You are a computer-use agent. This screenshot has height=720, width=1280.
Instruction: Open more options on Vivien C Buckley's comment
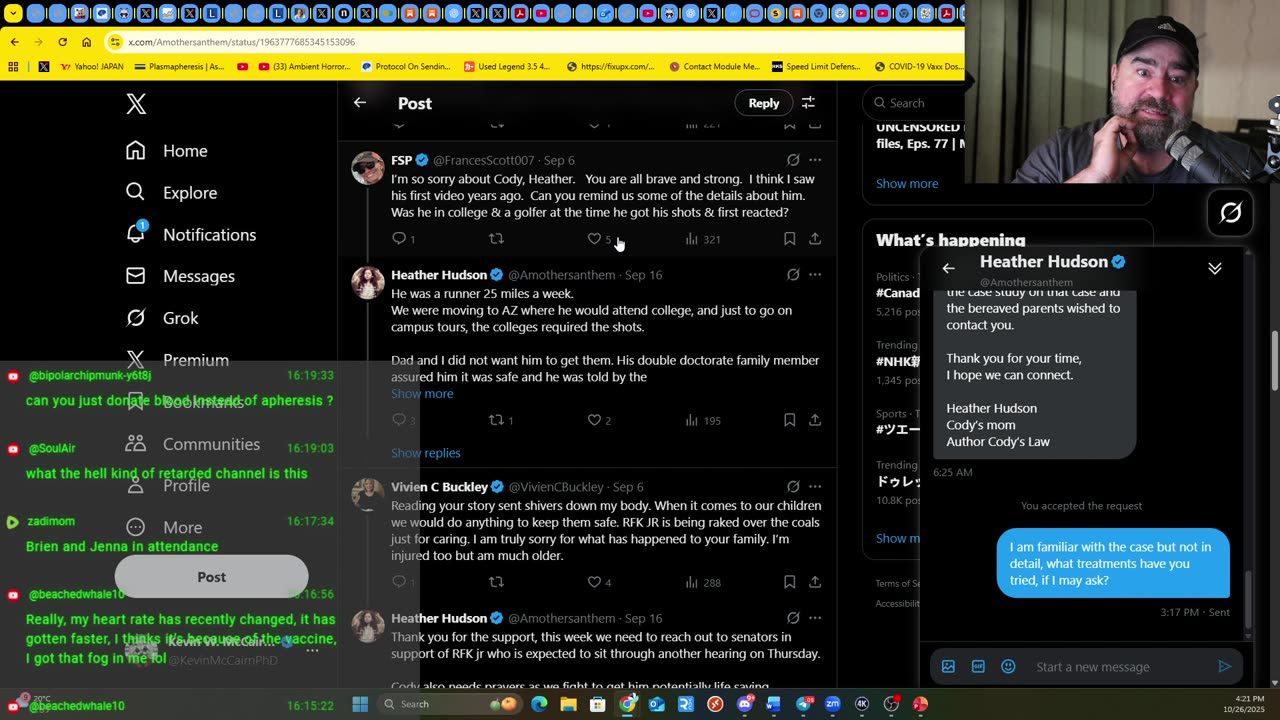pos(815,486)
